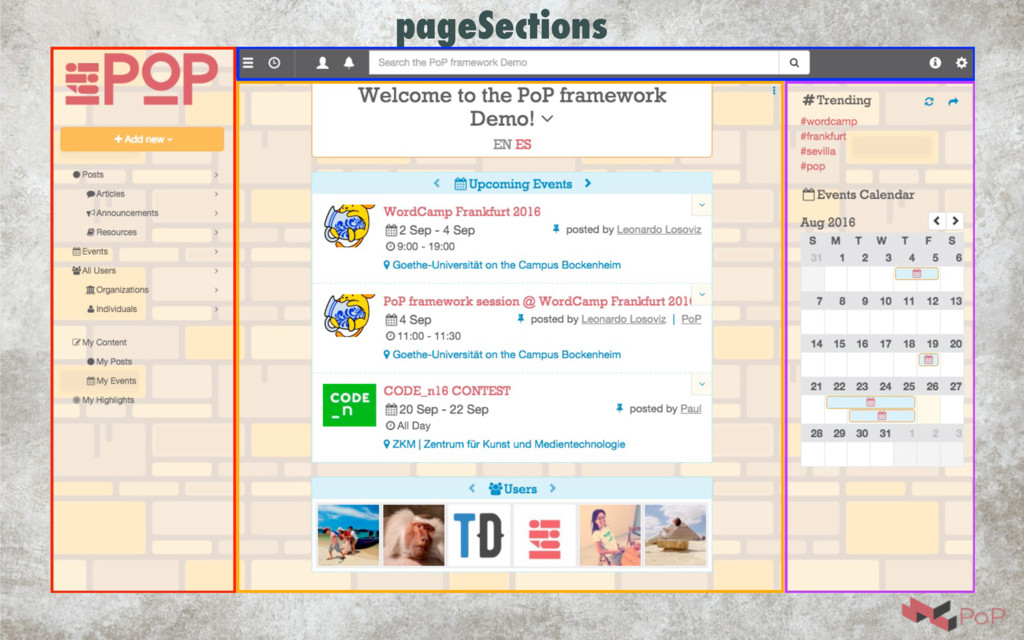The height and width of the screenshot is (640, 1024).
Task: Click the calendar event on Aug 4
Action: point(916,274)
